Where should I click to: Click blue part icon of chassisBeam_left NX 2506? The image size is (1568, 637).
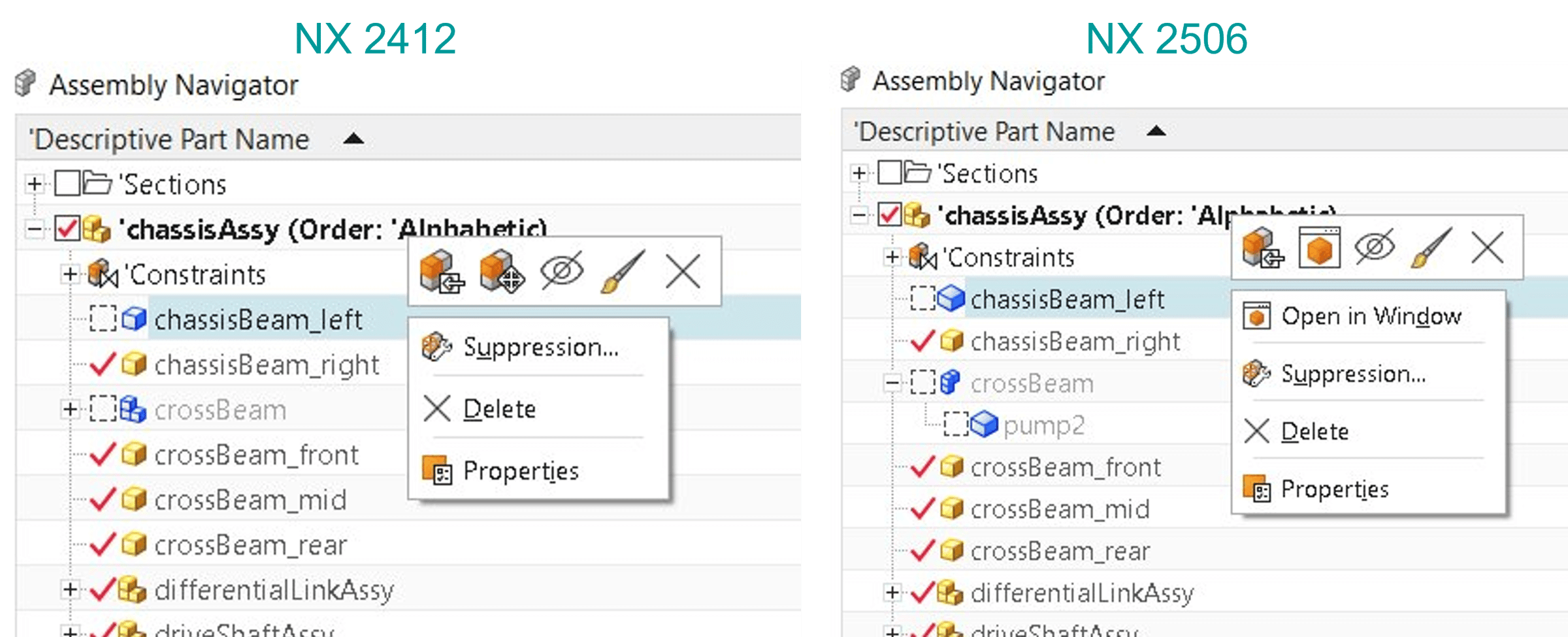[951, 299]
